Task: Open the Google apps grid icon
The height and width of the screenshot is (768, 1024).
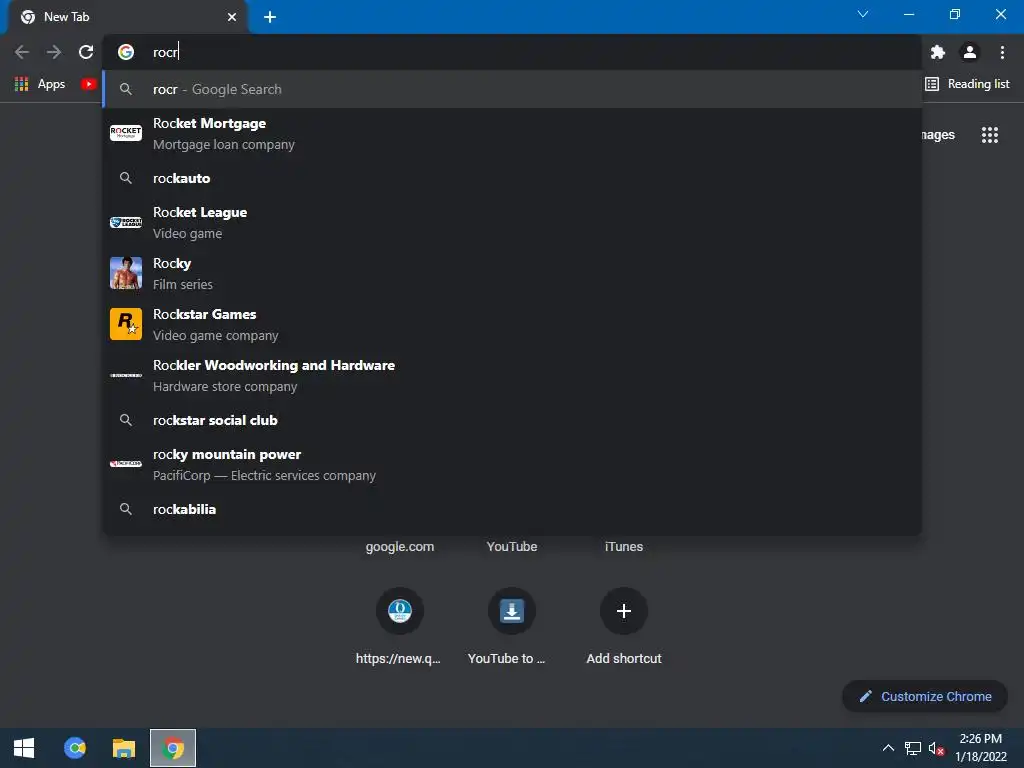Action: point(989,135)
